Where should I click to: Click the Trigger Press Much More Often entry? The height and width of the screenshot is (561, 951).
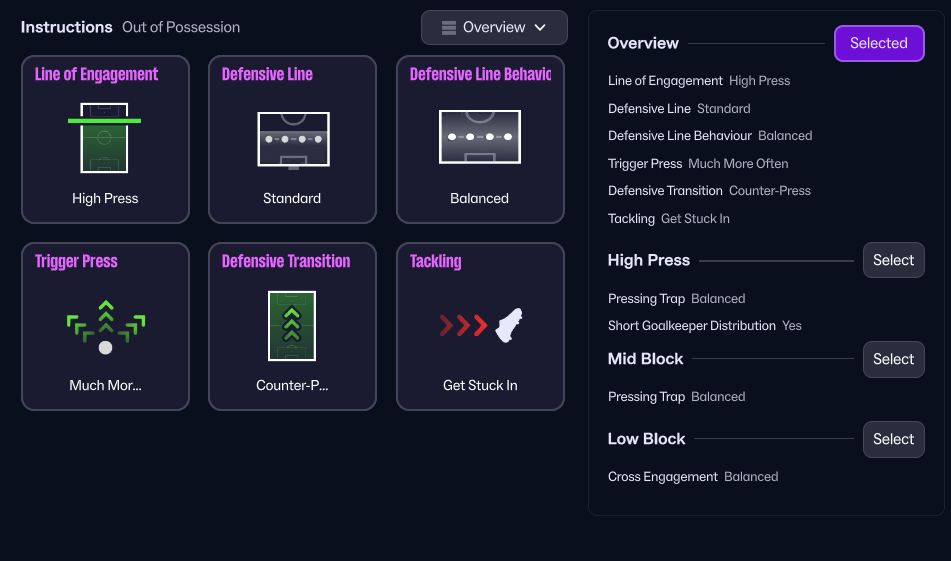click(698, 163)
